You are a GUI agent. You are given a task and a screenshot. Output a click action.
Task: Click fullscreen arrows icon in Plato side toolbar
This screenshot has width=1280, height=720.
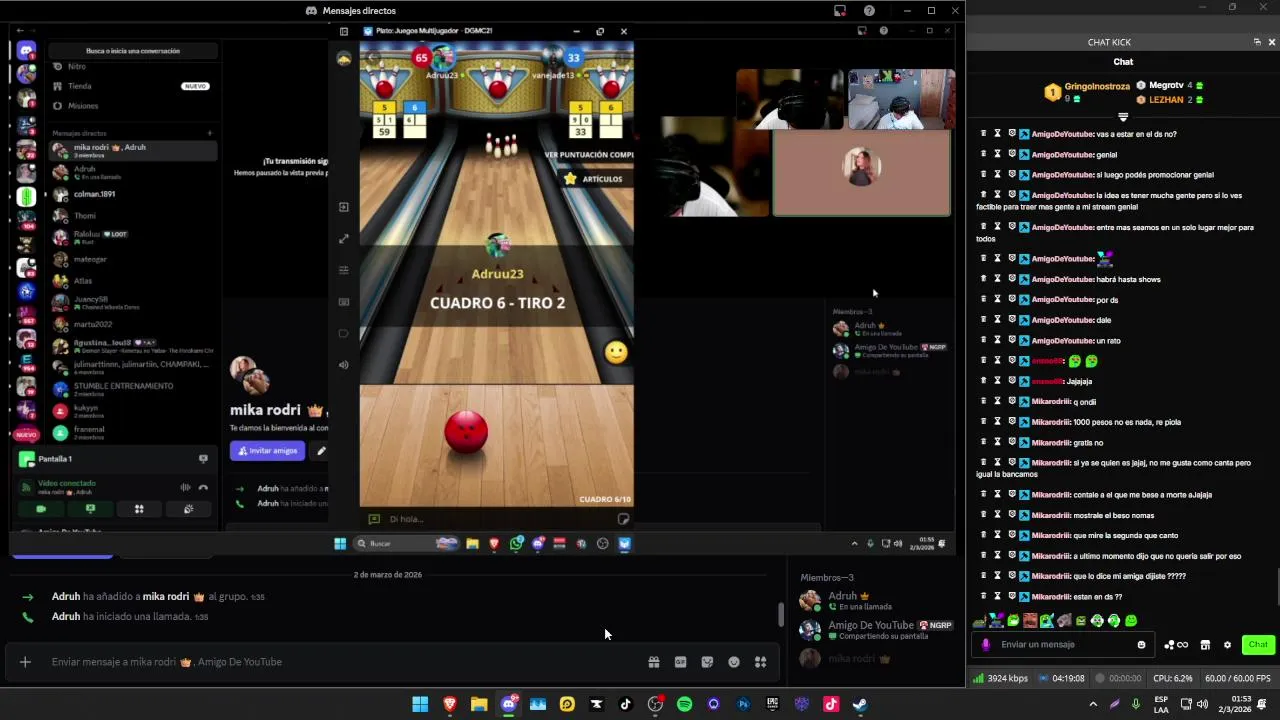coord(344,238)
